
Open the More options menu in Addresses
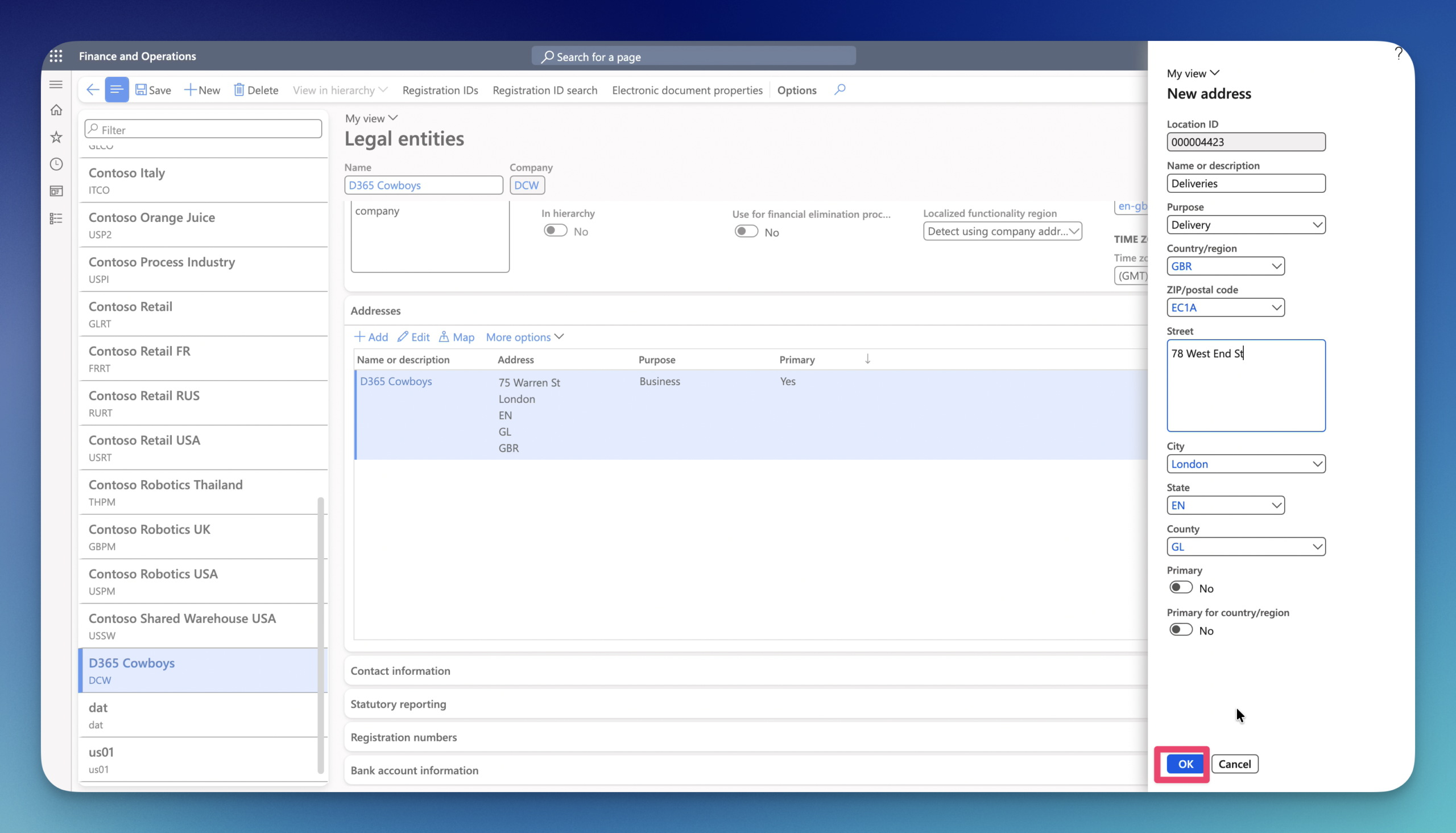point(524,337)
